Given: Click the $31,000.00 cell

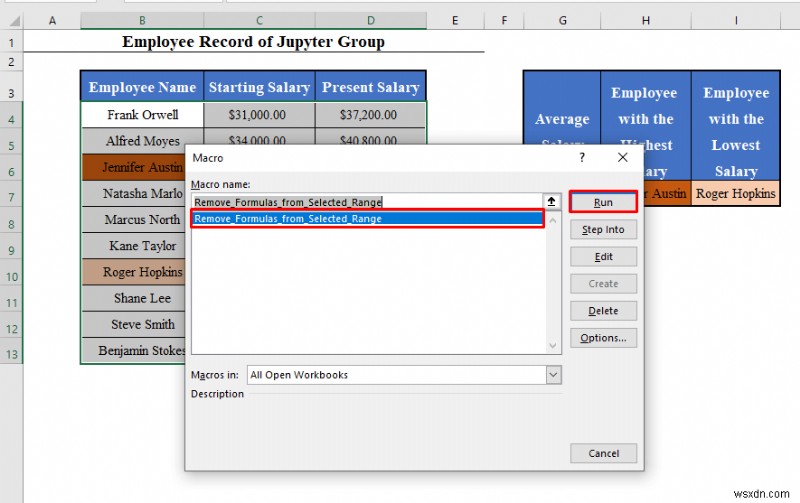Looking at the screenshot, I should [x=259, y=115].
